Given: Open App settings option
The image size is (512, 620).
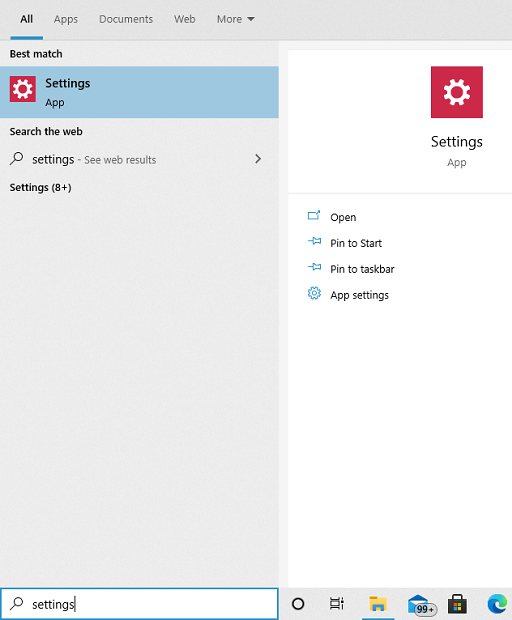Looking at the screenshot, I should (359, 295).
